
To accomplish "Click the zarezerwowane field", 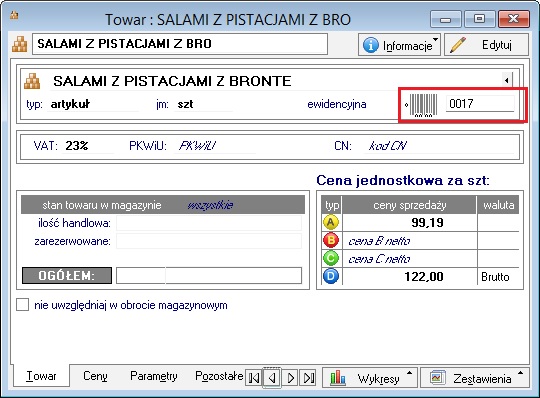I will tap(209, 241).
